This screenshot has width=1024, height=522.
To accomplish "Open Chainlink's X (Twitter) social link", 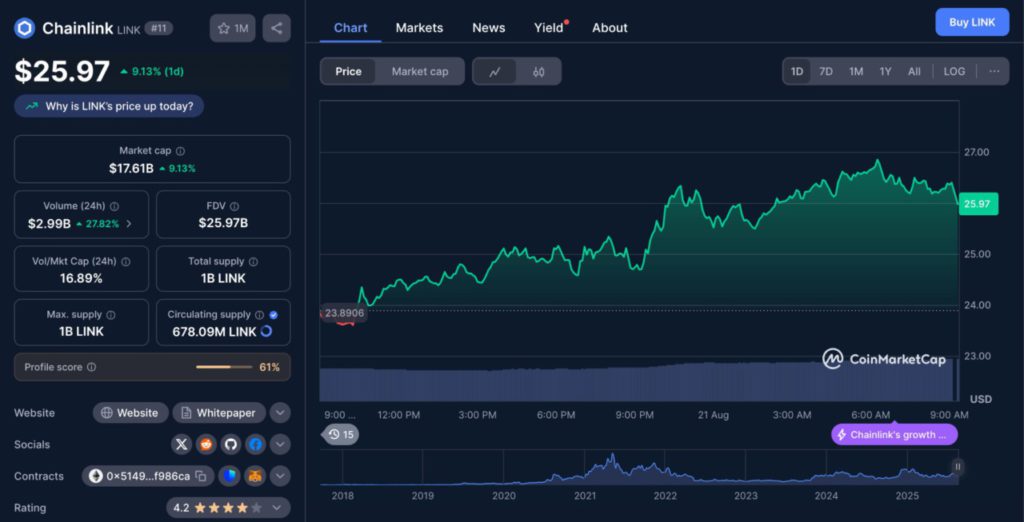I will (x=181, y=444).
